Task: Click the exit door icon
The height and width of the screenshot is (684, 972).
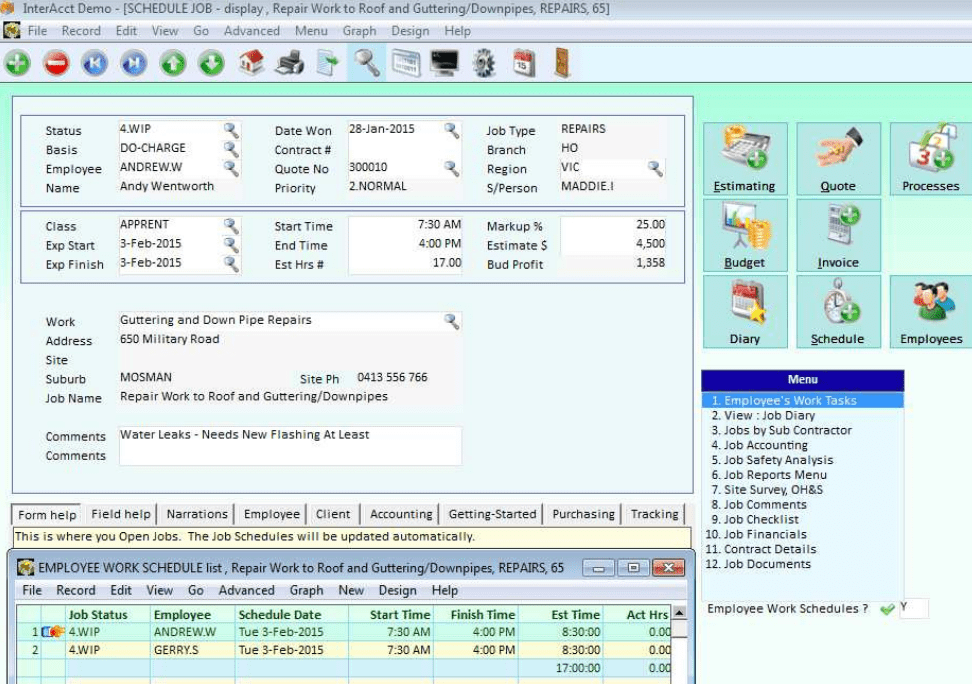Action: (x=562, y=63)
